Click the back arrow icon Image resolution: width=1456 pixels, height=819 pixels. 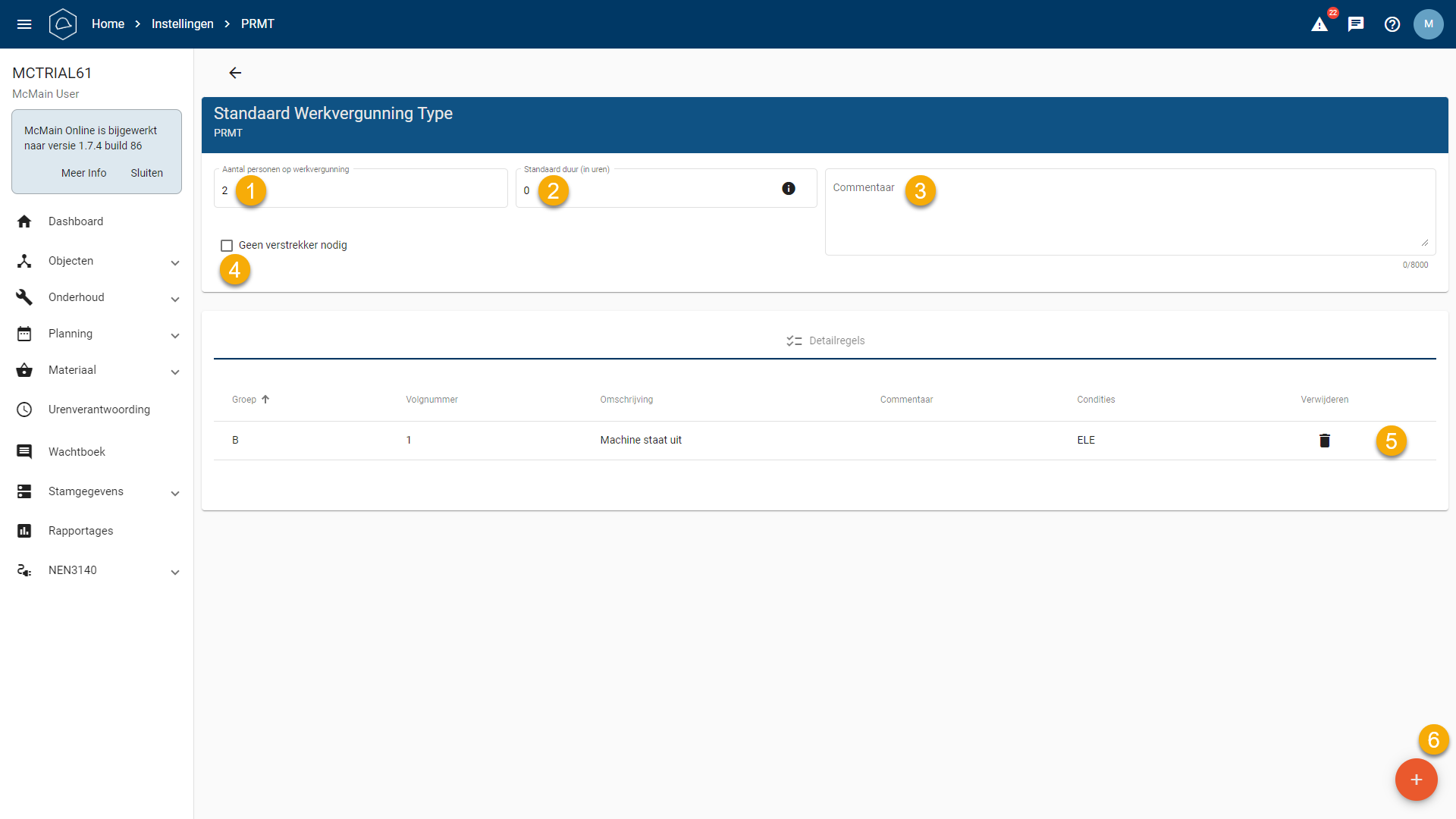click(x=235, y=73)
